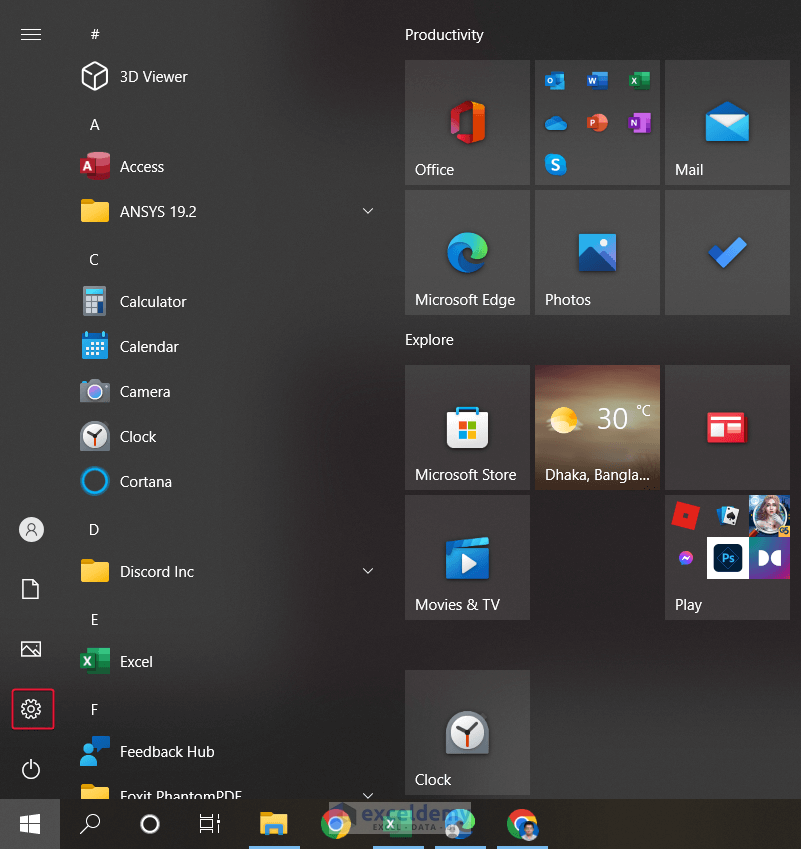The image size is (801, 849).
Task: Open taskbar Search magnifier
Action: [90, 824]
